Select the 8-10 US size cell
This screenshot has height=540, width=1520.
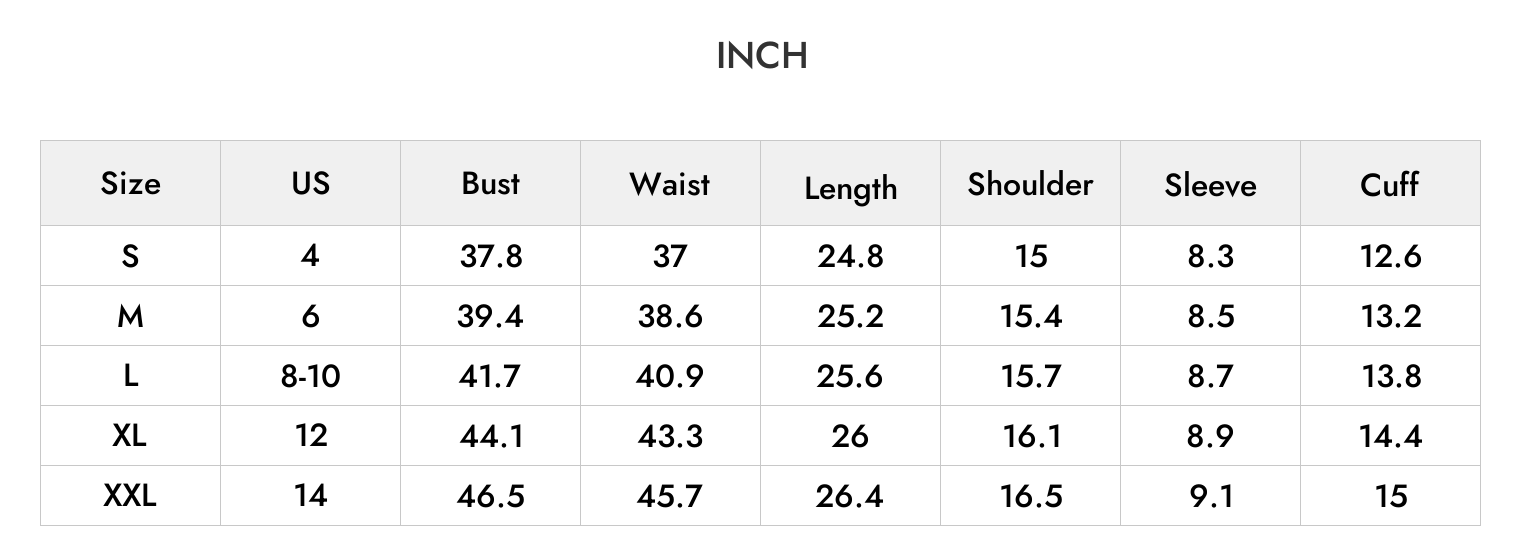pos(310,376)
